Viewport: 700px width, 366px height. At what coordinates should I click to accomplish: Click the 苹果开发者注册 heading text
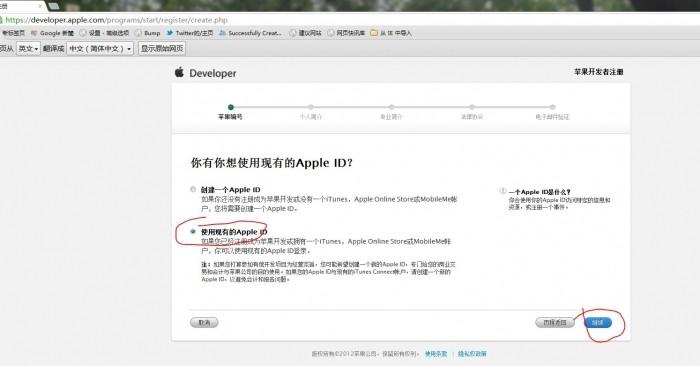pyautogui.click(x=598, y=71)
